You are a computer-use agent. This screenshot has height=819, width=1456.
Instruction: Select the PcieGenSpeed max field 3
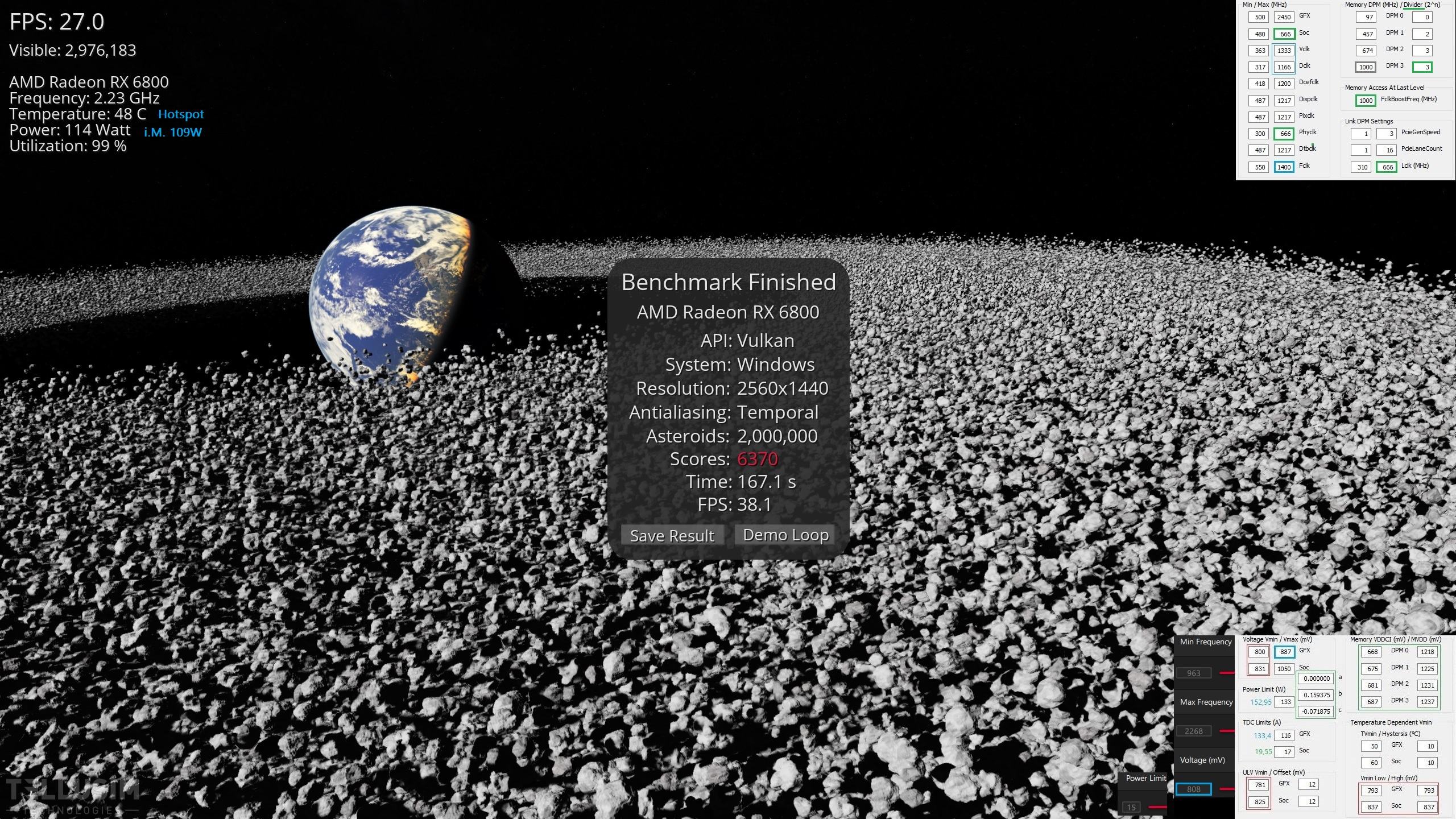(1387, 134)
